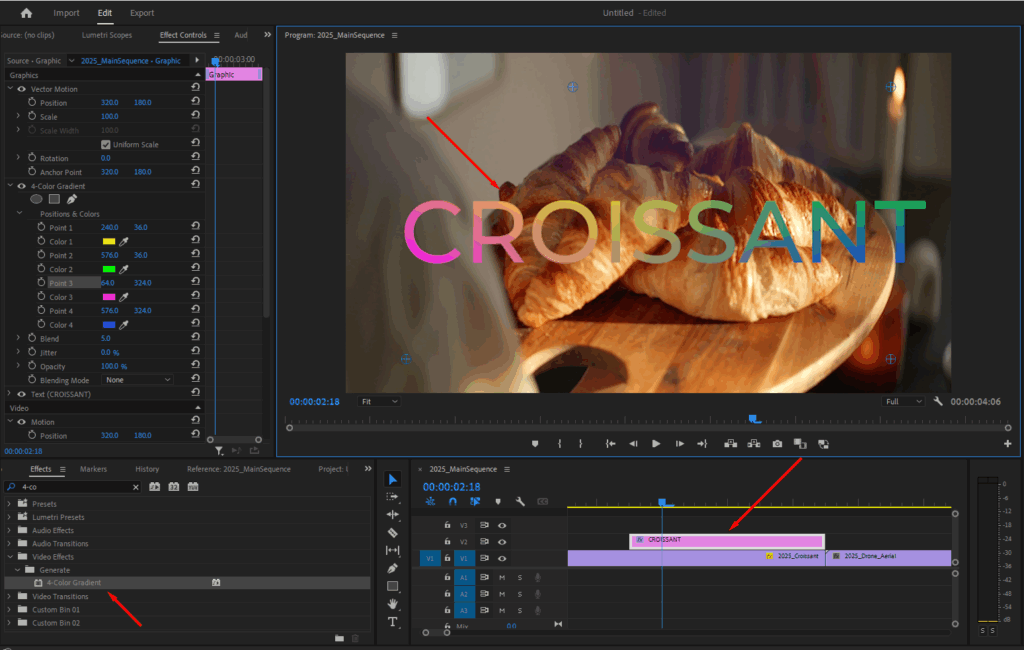This screenshot has width=1024, height=650.
Task: Expand the Blend parameter
Action: 18,338
